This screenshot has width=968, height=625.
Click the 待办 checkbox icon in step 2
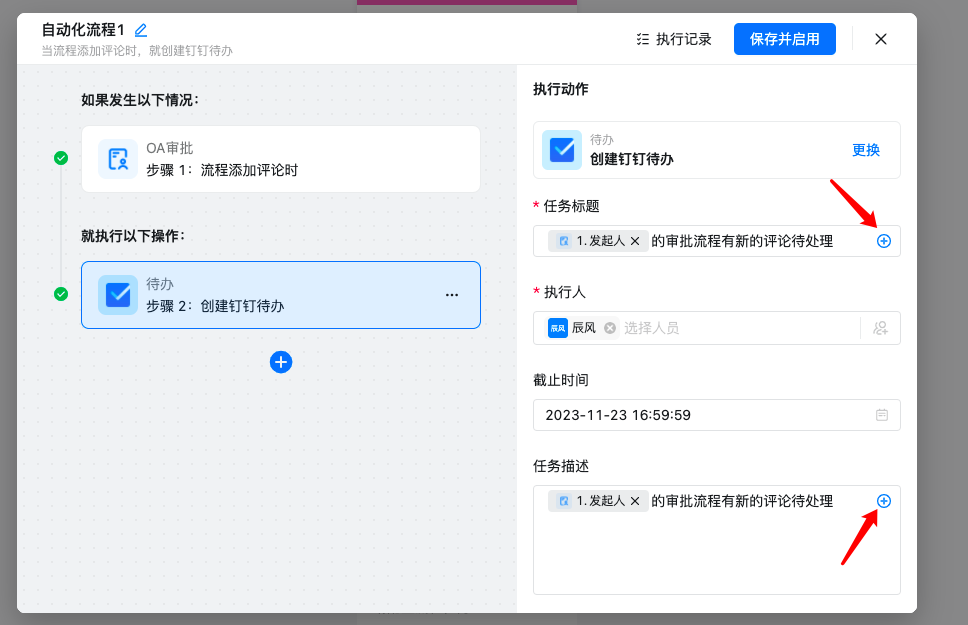coord(118,295)
